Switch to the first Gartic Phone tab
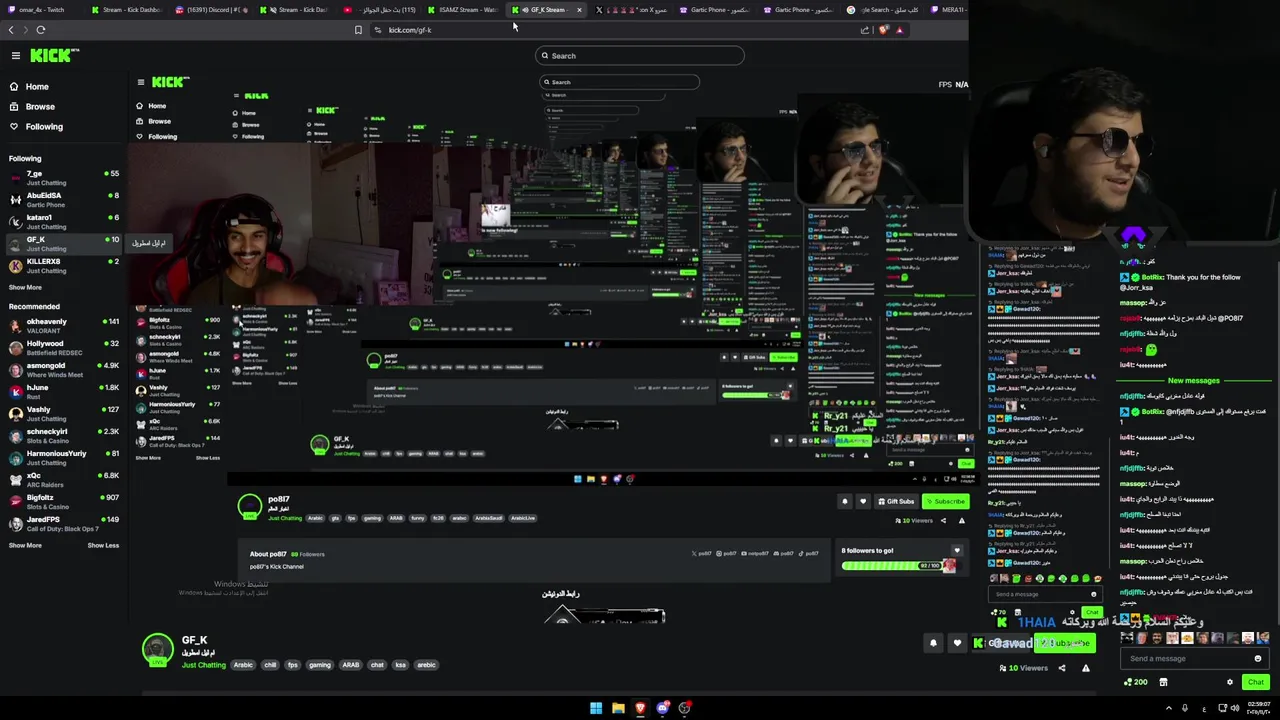 716,10
